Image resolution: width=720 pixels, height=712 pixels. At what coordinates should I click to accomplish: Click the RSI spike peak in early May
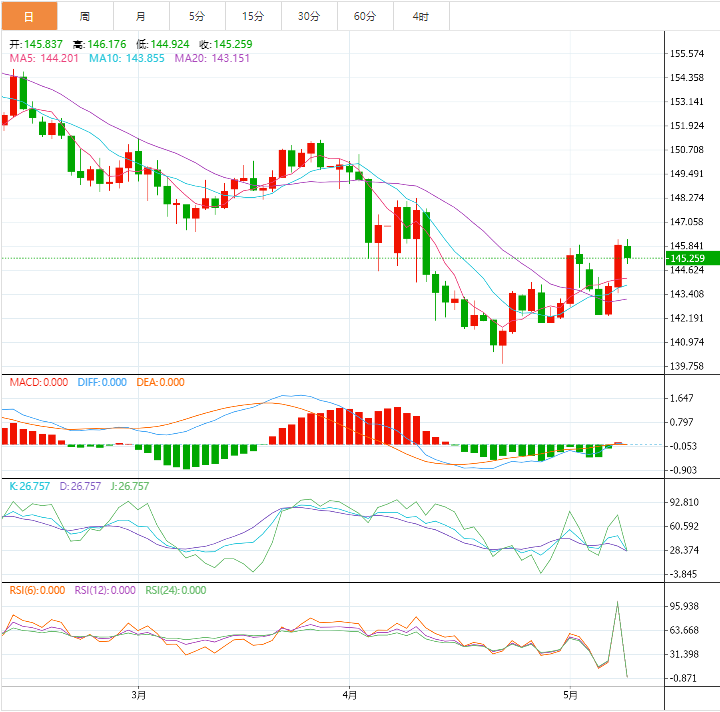pos(618,602)
